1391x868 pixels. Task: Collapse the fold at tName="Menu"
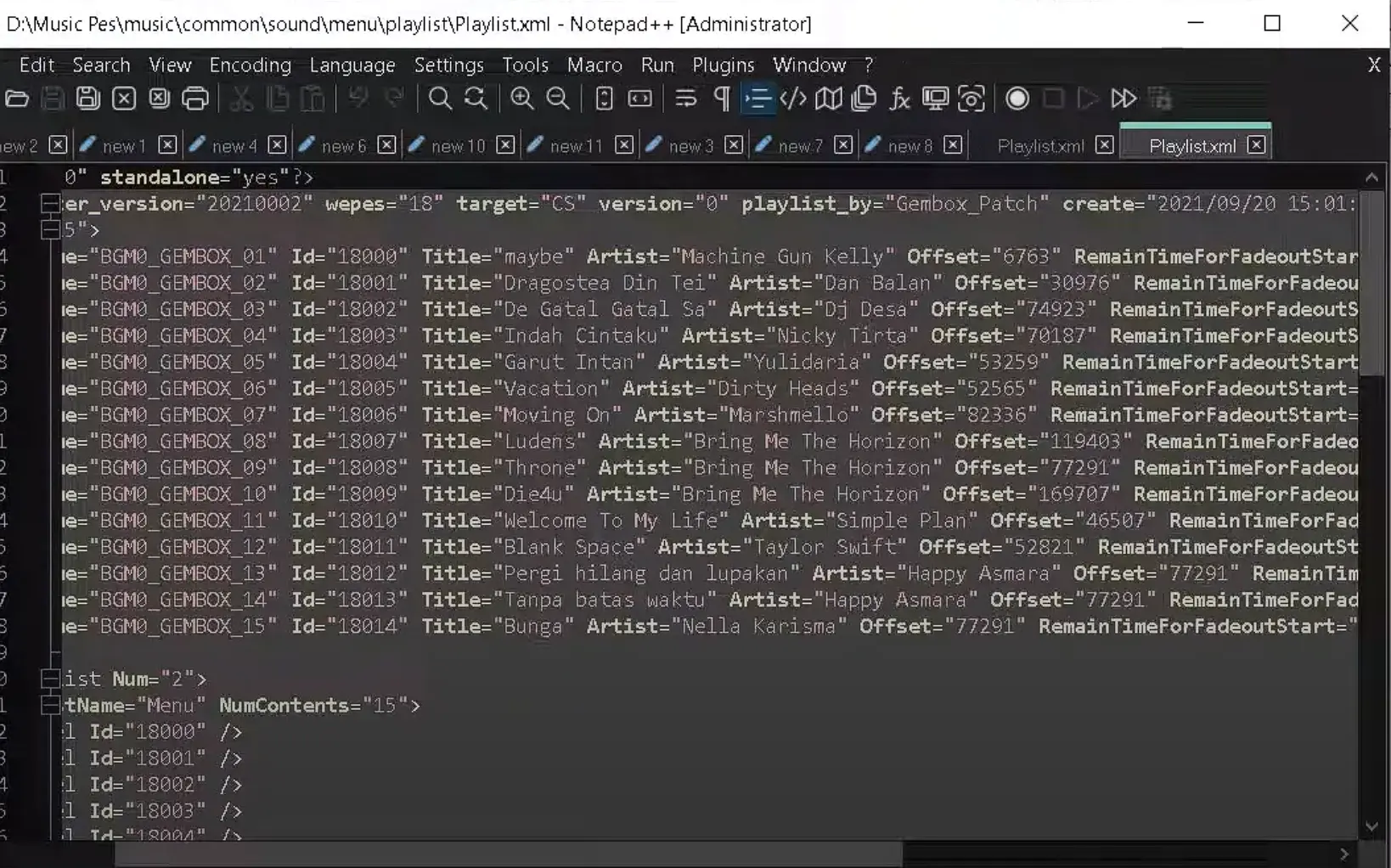pos(50,705)
